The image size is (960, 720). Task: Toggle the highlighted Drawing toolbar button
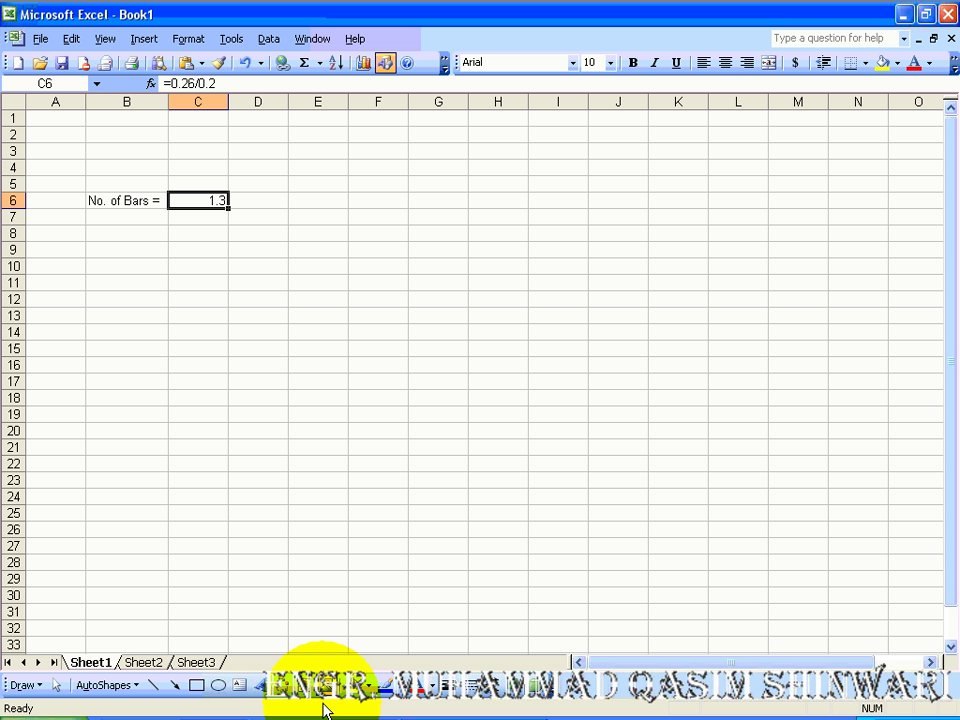pyautogui.click(x=385, y=62)
